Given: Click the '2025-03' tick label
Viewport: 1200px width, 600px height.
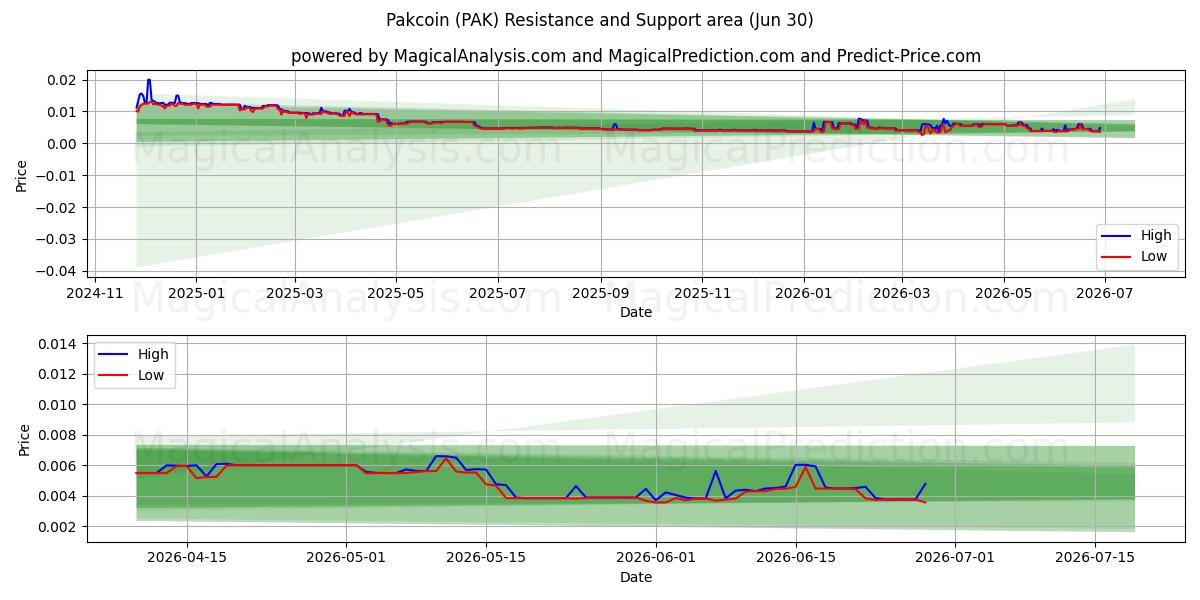Looking at the screenshot, I should [x=295, y=293].
